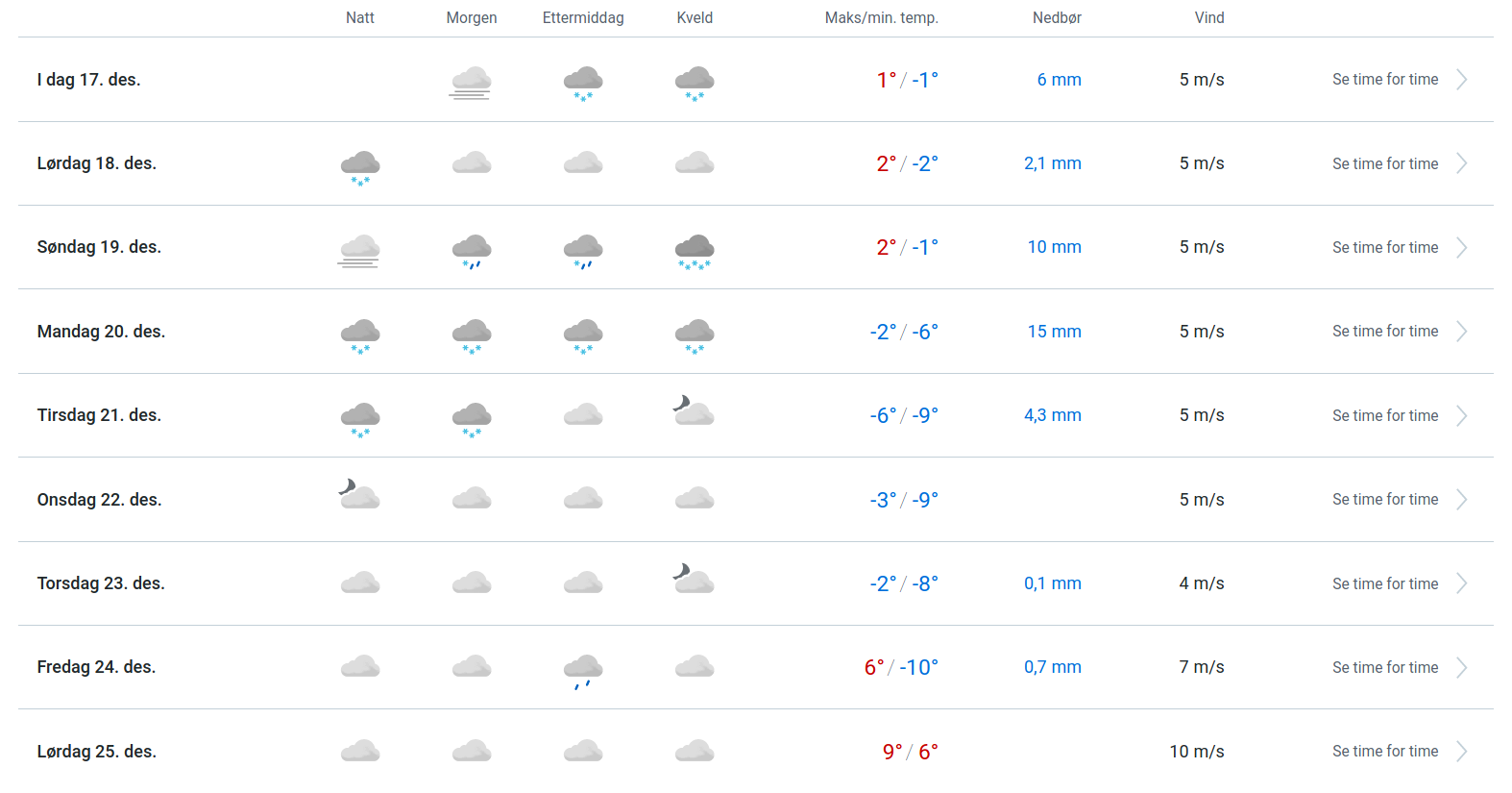Click Saturday 25 night cloudy icon
This screenshot has width=1512, height=793.
360,751
